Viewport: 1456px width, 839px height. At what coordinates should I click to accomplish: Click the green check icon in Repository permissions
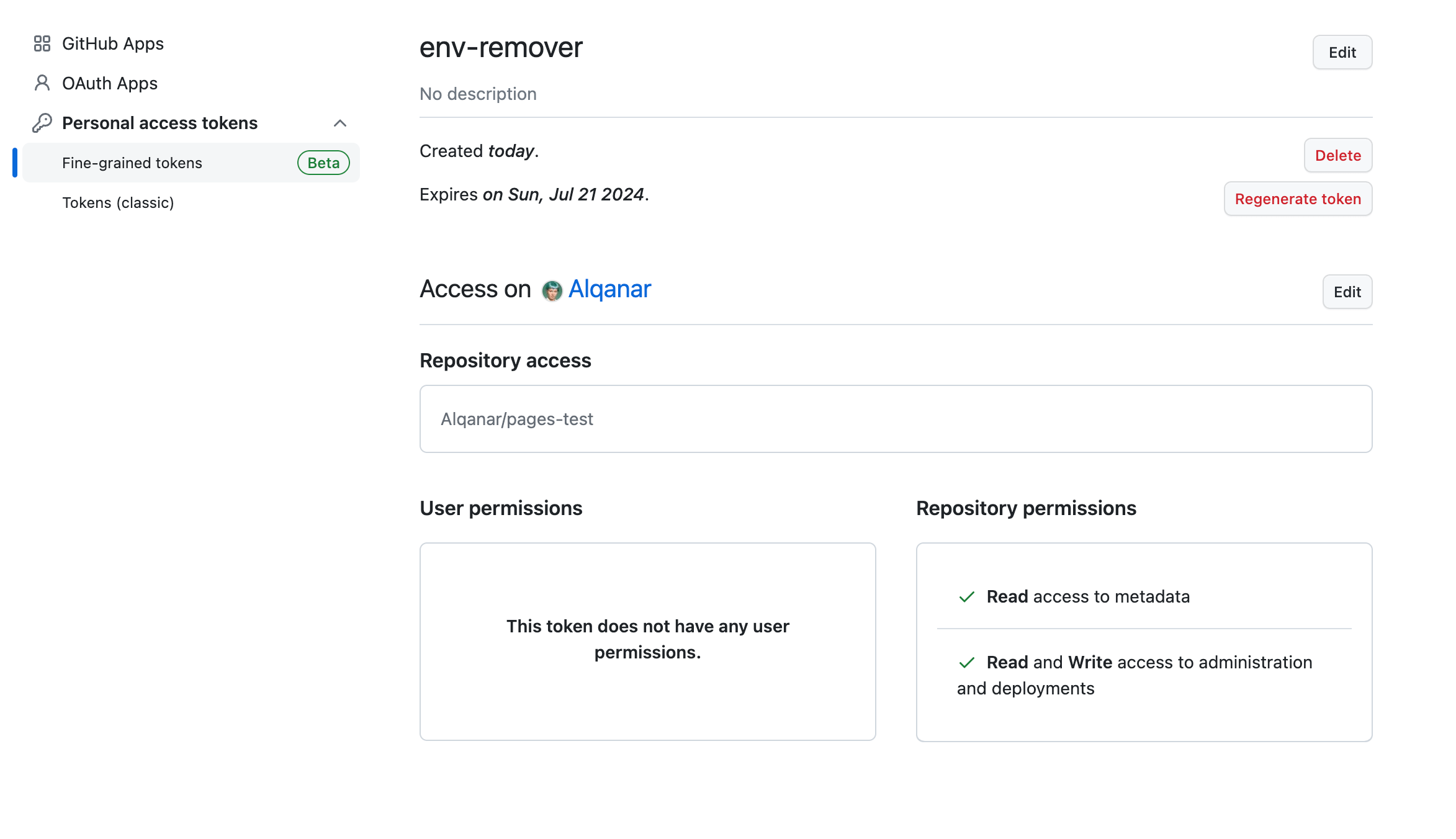coord(966,596)
